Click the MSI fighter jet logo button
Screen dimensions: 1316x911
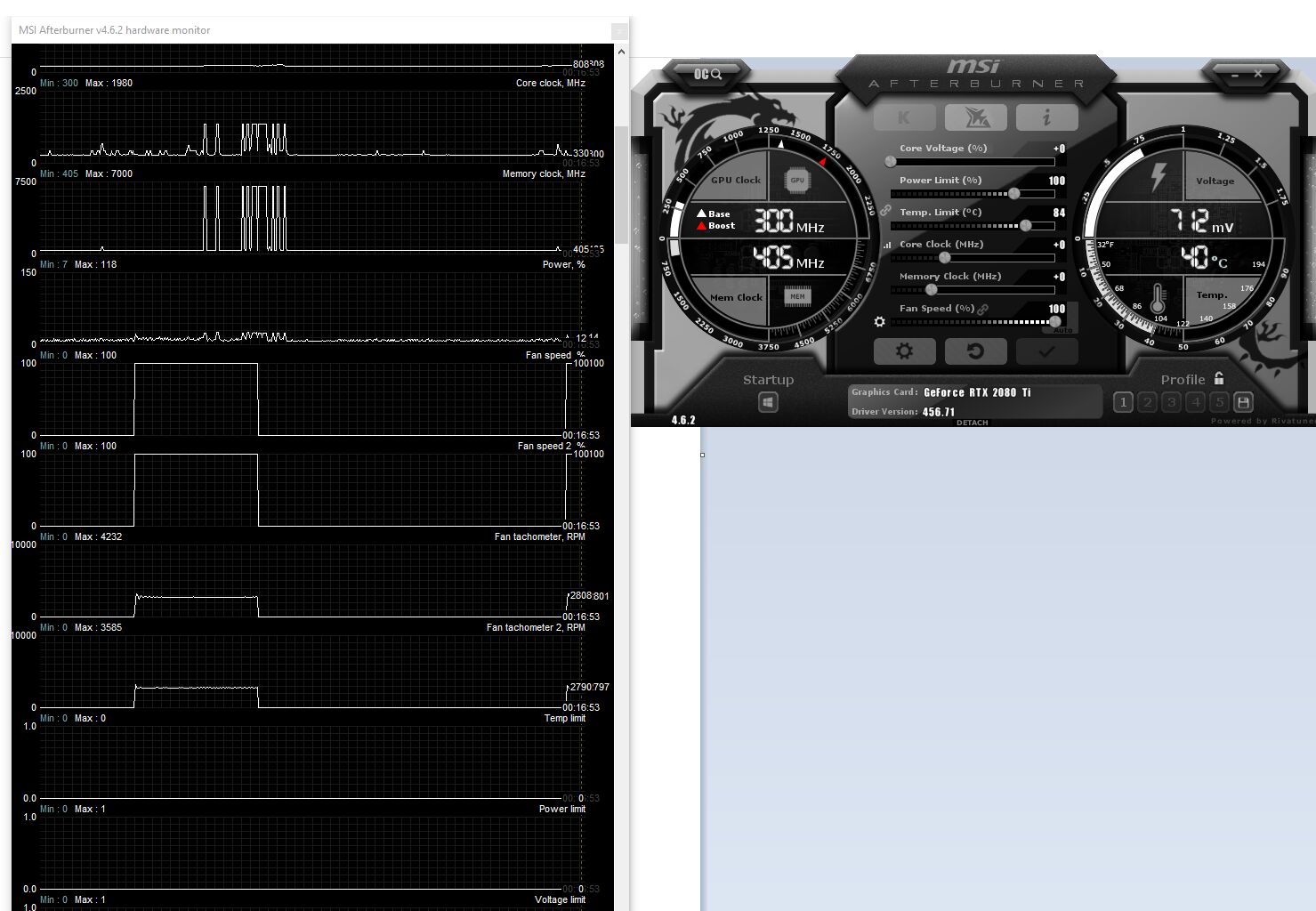975,117
